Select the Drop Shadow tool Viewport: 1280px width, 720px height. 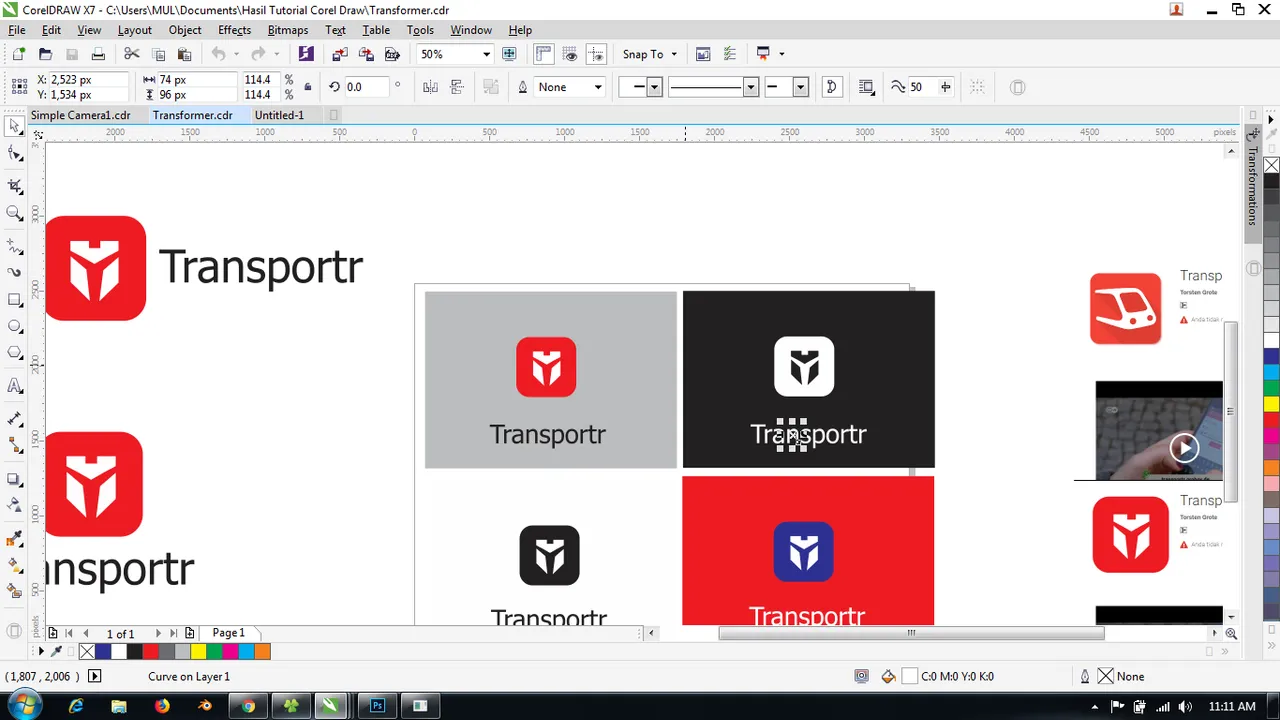tap(14, 479)
